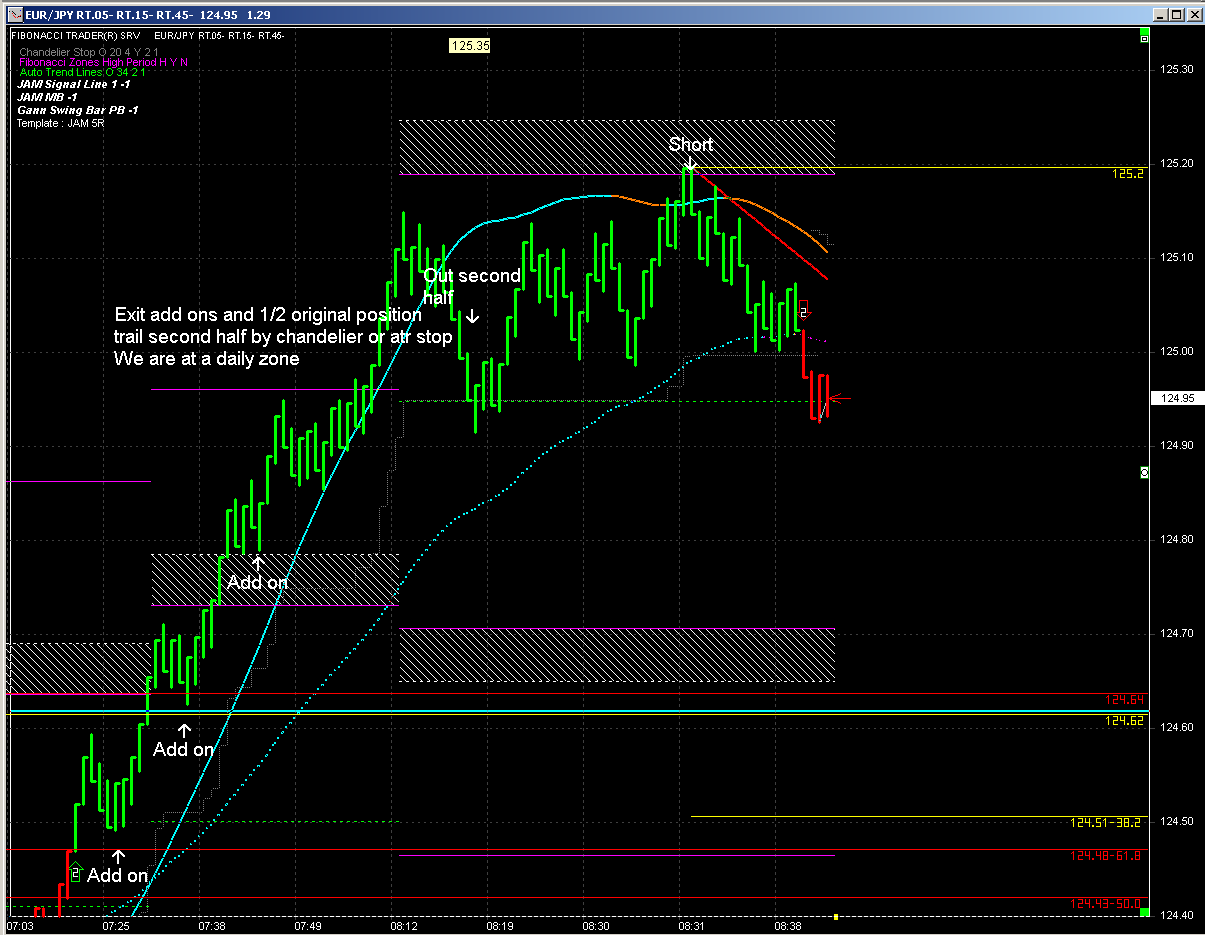
Task: Click the Short annotation text
Action: coord(691,145)
